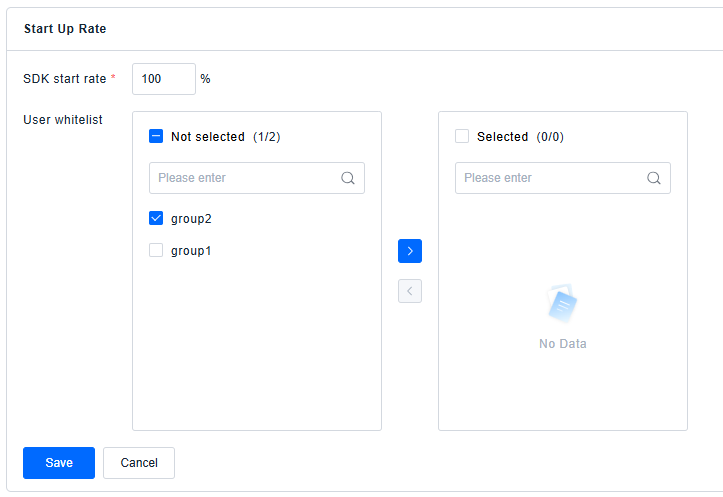The height and width of the screenshot is (497, 723).
Task: Toggle the Not selected select-all checkbox
Action: [156, 136]
